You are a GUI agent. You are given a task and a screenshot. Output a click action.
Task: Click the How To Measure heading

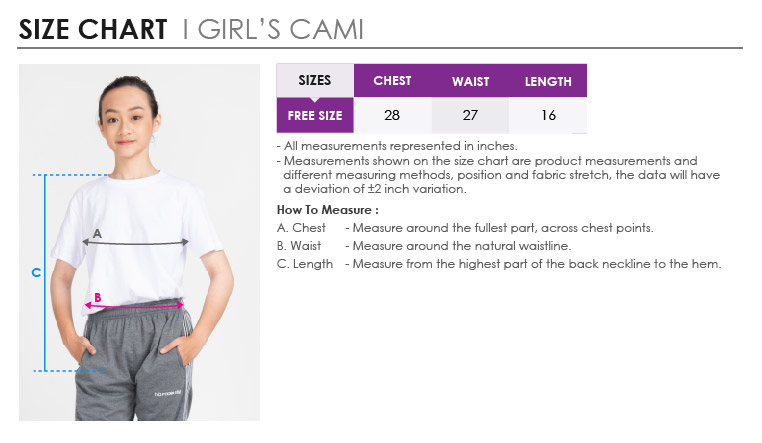tap(328, 210)
